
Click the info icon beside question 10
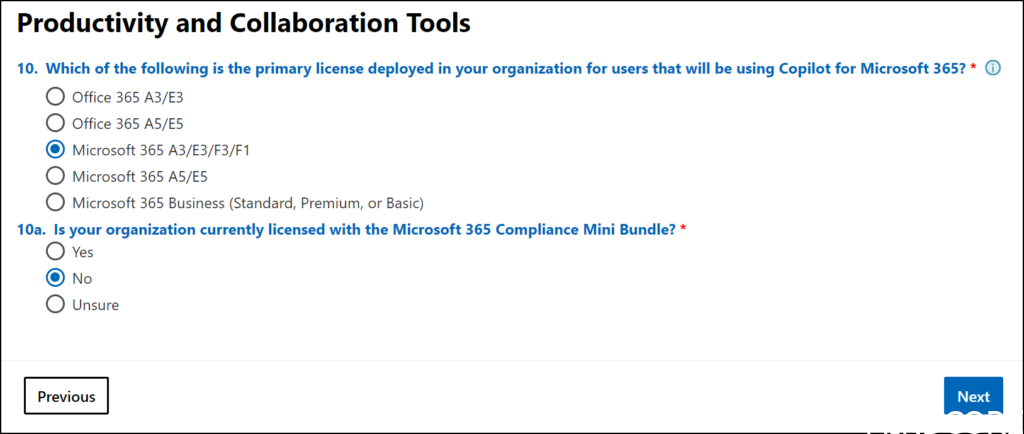coord(993,69)
